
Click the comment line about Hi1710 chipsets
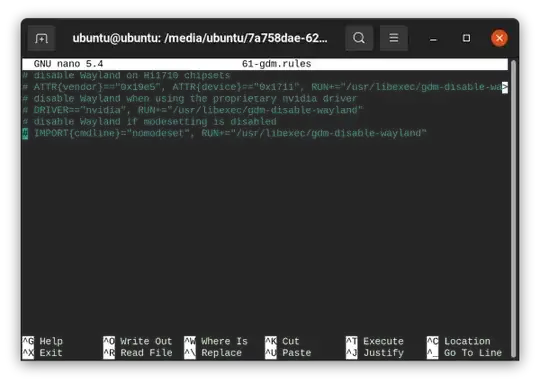click(126, 75)
